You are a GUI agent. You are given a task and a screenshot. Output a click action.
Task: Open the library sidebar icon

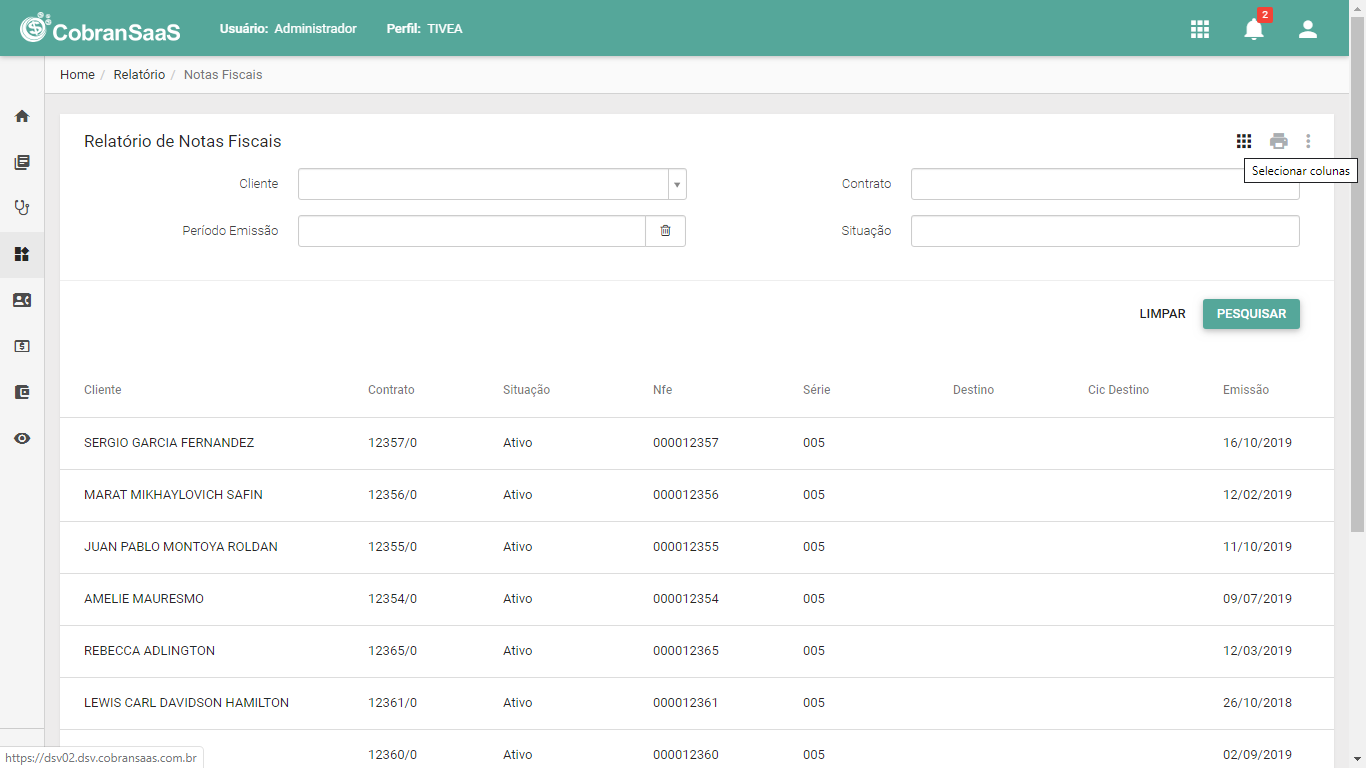pos(22,162)
